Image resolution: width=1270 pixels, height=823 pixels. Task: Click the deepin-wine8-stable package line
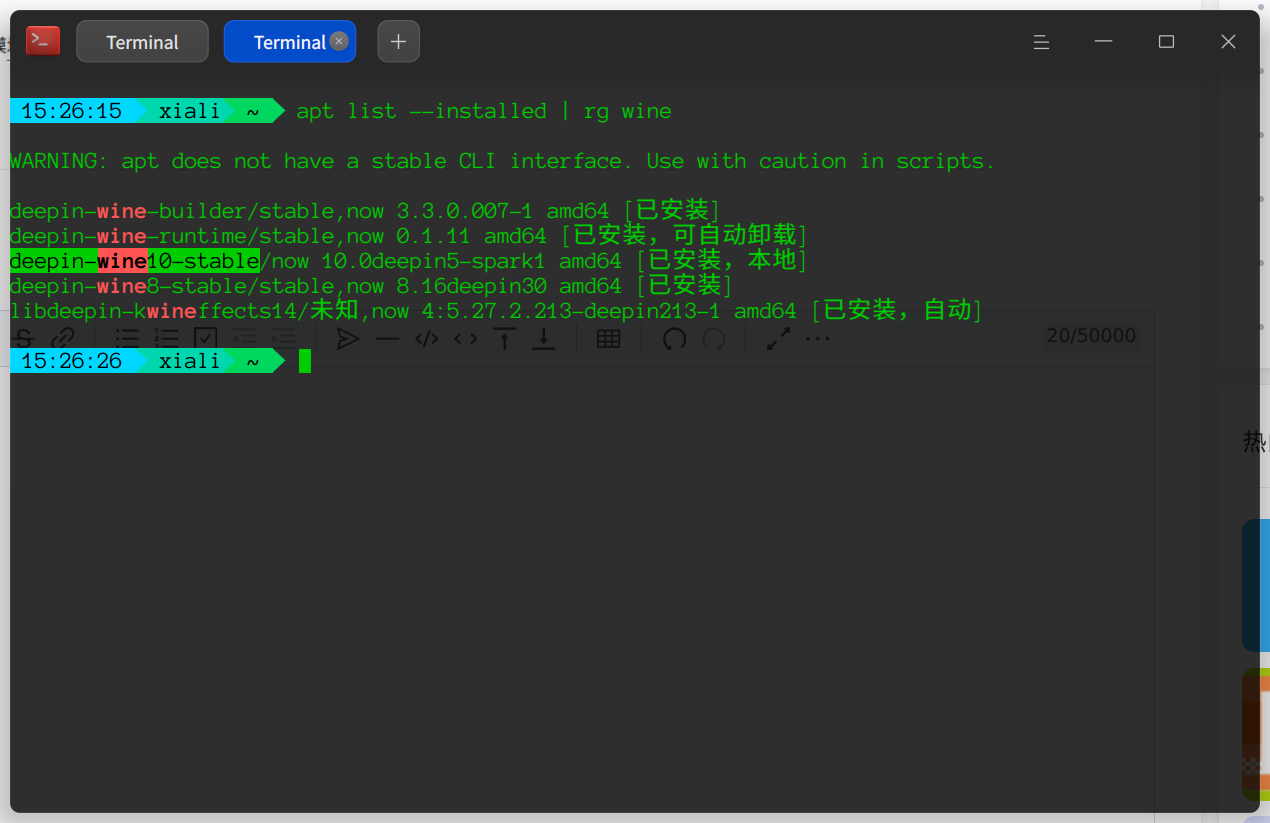click(x=371, y=286)
